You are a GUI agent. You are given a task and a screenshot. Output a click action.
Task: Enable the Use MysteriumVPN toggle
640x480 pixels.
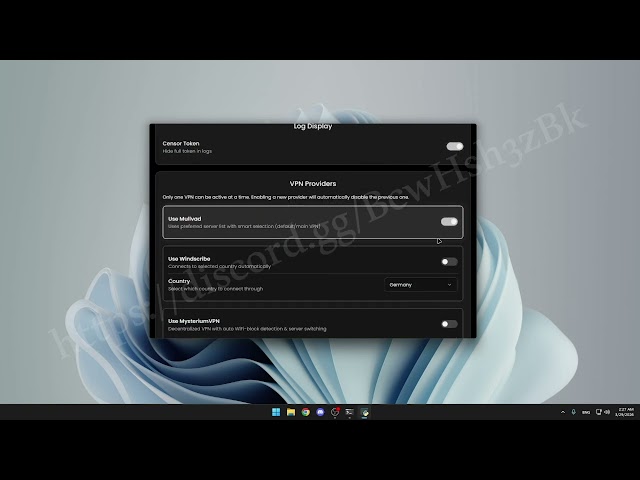click(x=449, y=324)
